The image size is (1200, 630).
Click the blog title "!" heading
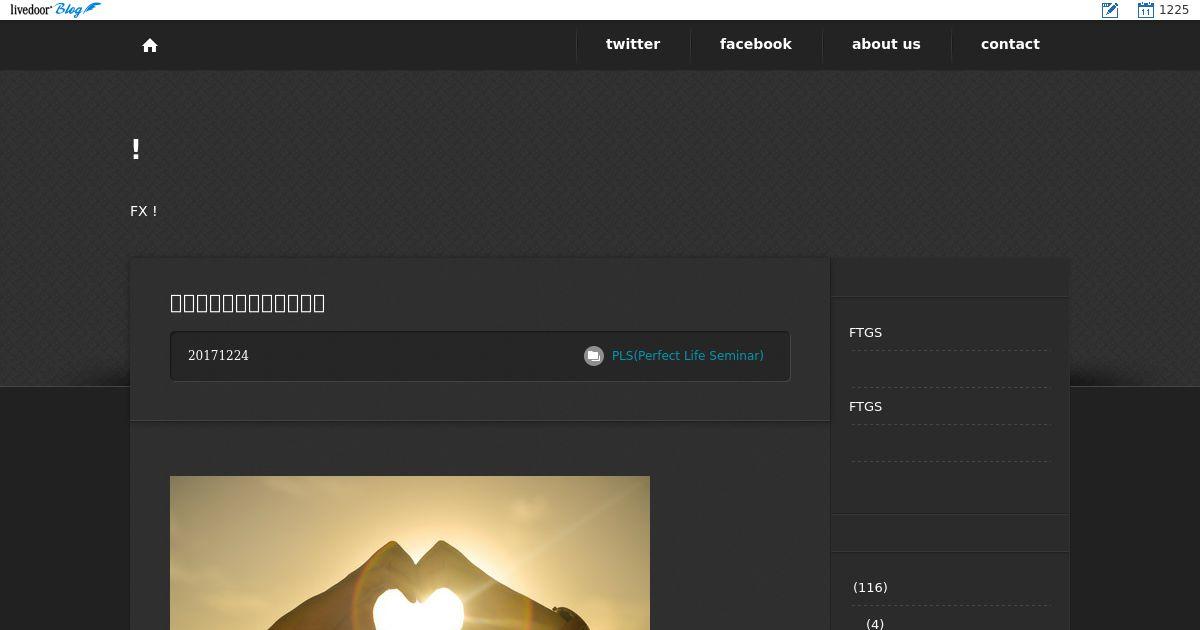[x=136, y=150]
